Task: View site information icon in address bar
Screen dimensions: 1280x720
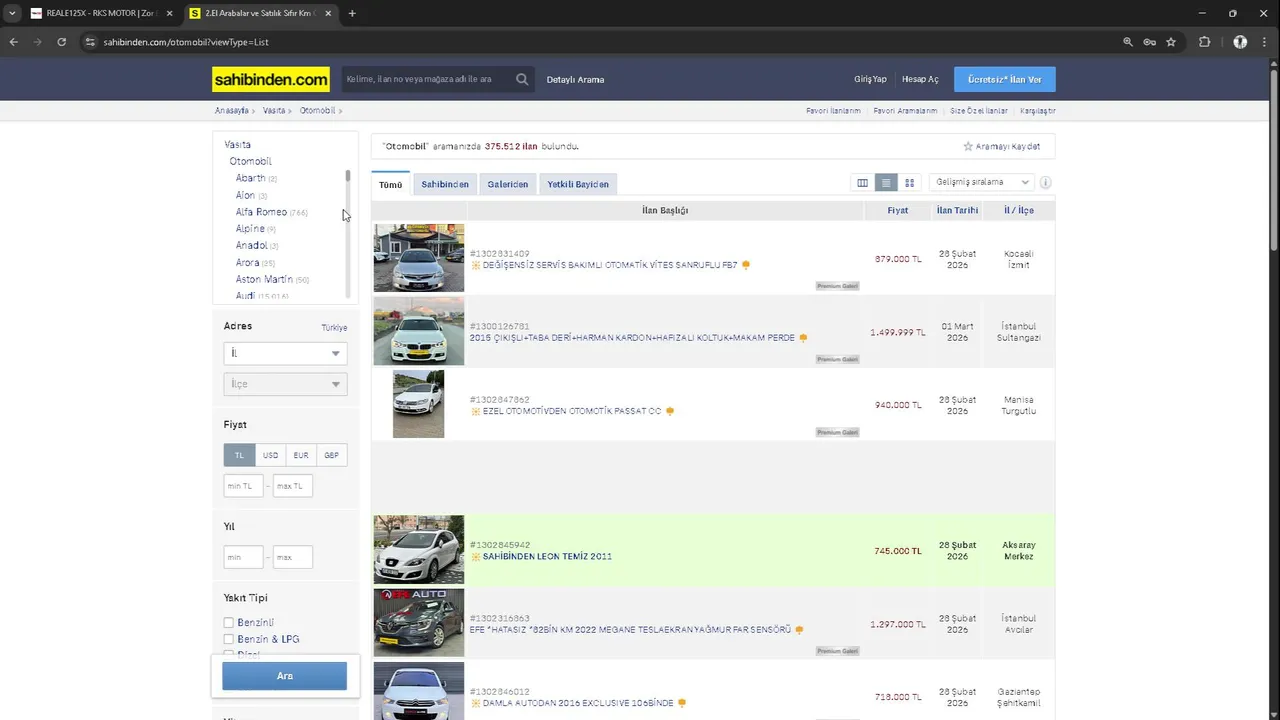Action: 90,42
